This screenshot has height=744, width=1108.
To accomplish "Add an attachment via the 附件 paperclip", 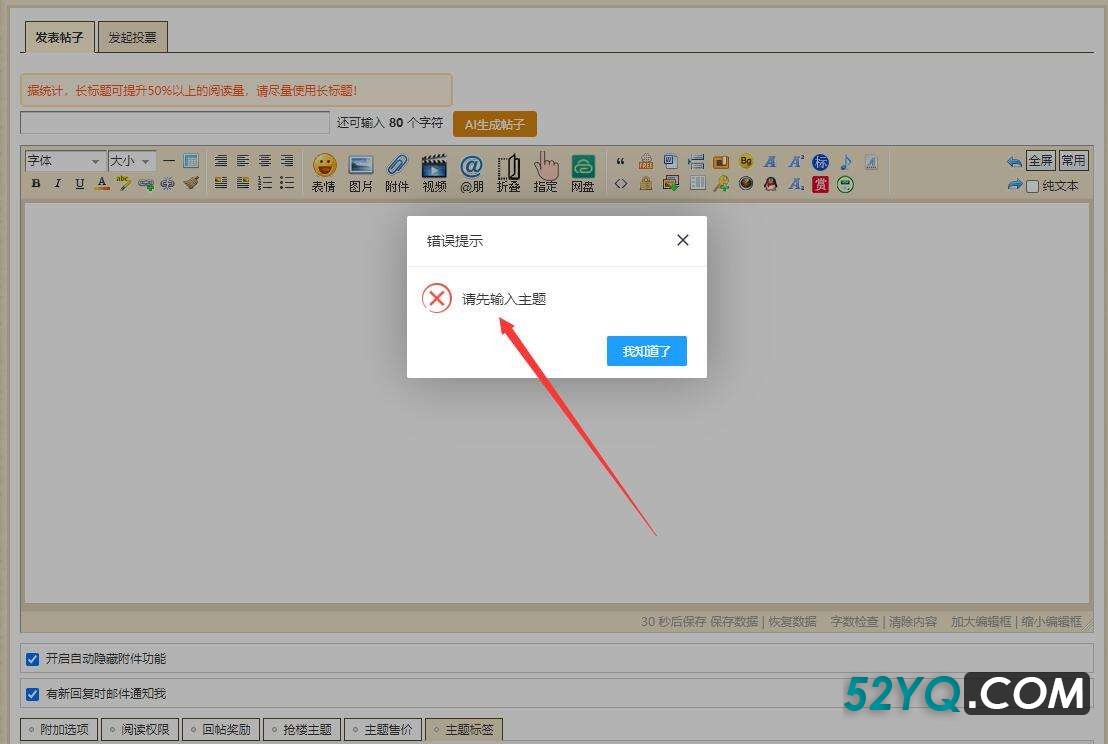I will [x=397, y=171].
